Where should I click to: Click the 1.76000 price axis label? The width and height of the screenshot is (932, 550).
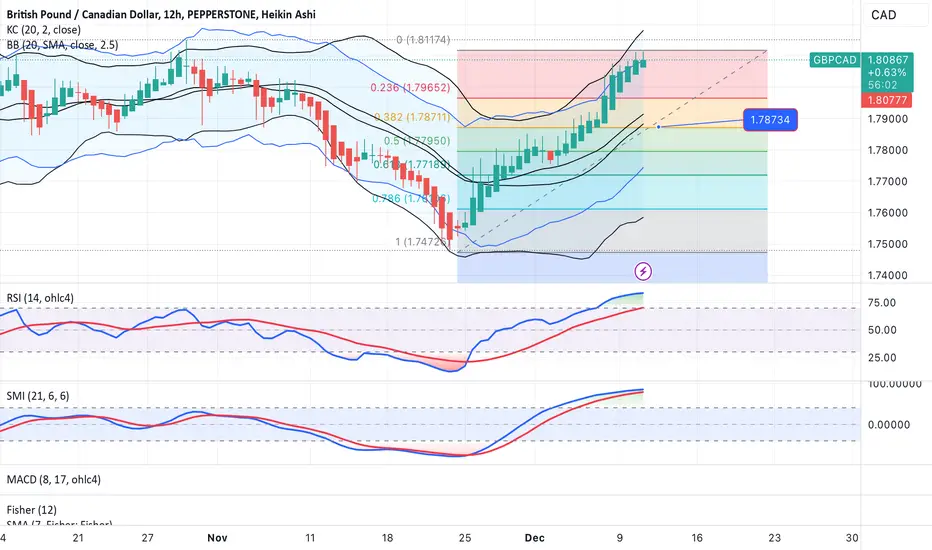887,213
